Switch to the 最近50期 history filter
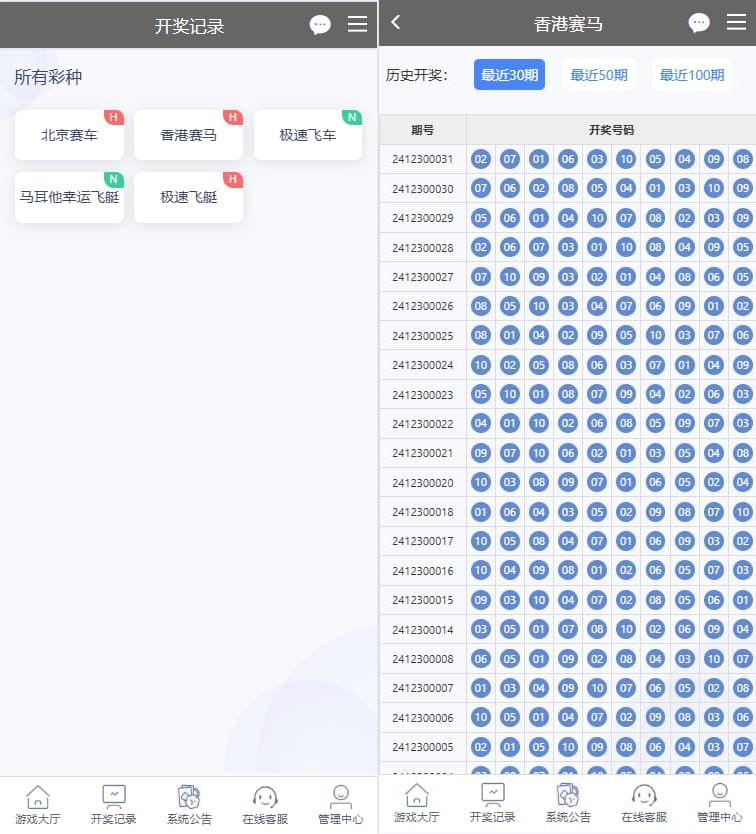This screenshot has width=756, height=834. (599, 75)
